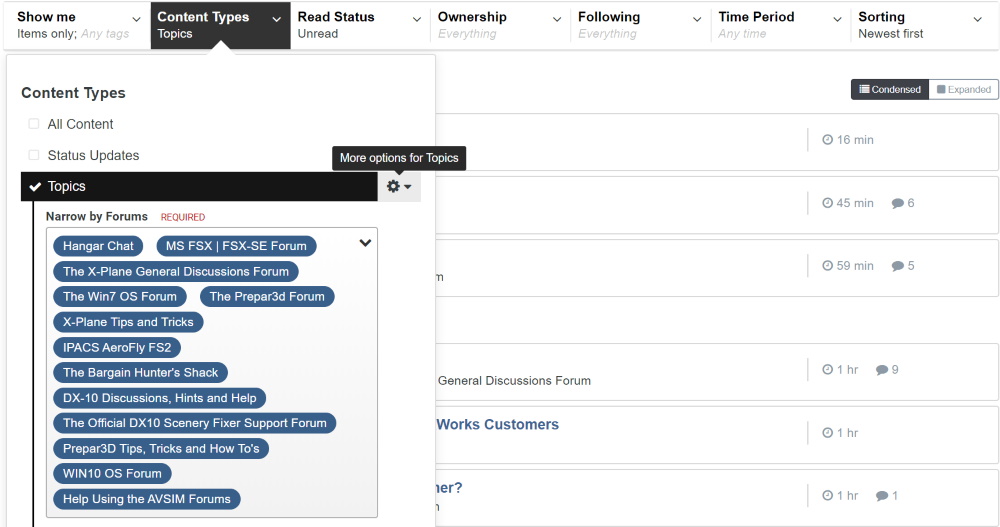Select The Win7 OS Forum tag
Viewport: 1000px width, 527px height.
(x=120, y=297)
